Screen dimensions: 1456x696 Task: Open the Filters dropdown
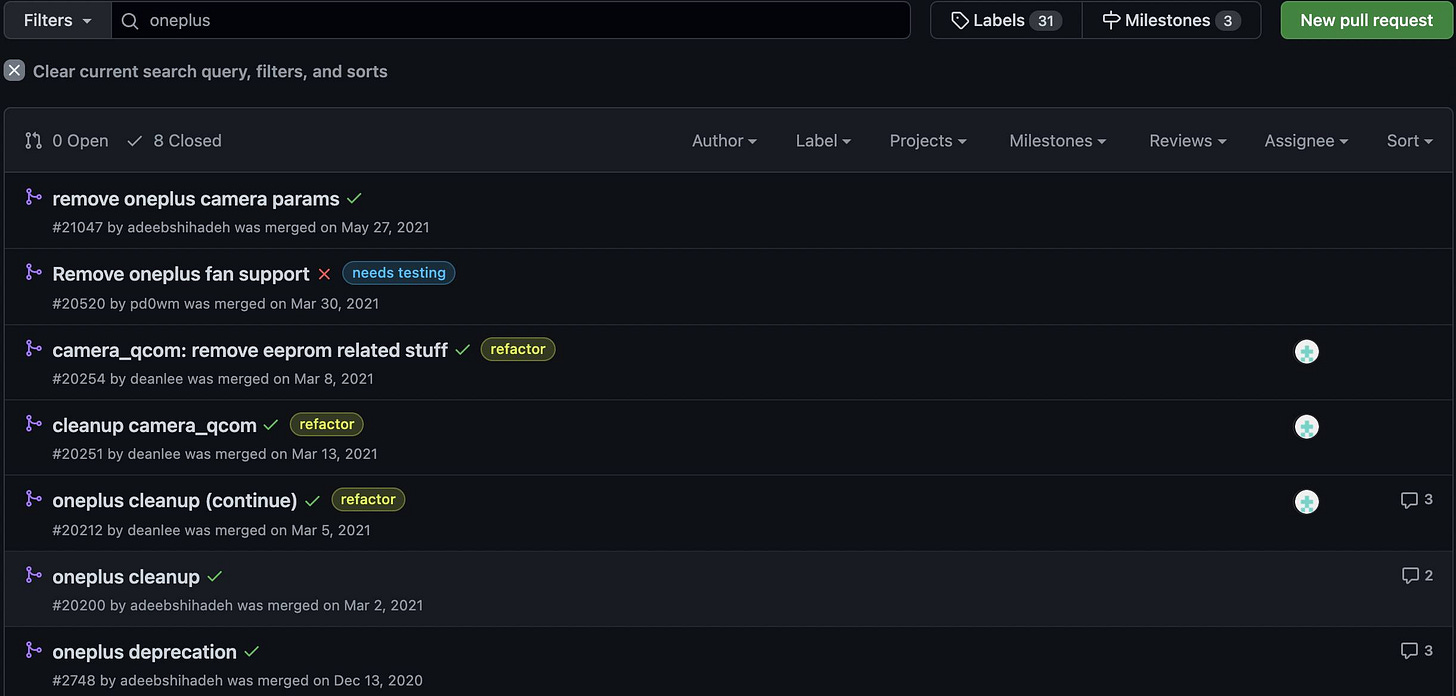[x=57, y=20]
